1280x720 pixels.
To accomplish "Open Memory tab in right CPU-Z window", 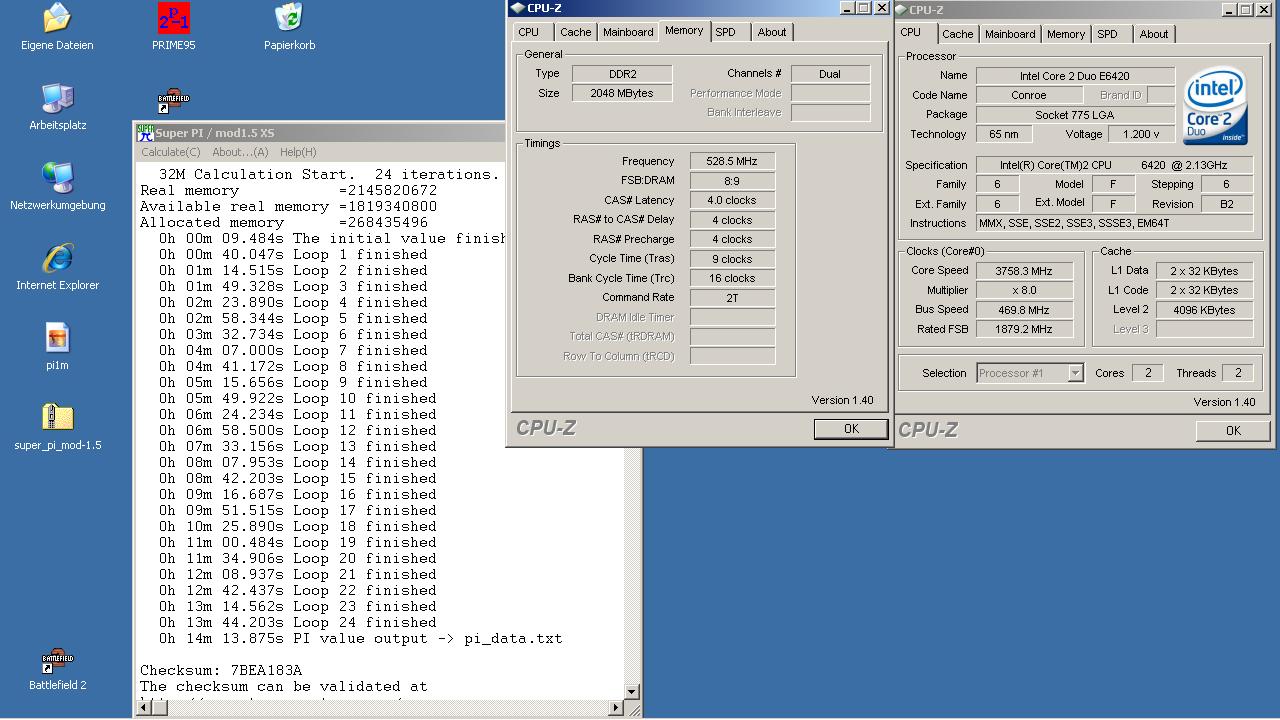I will point(1066,34).
